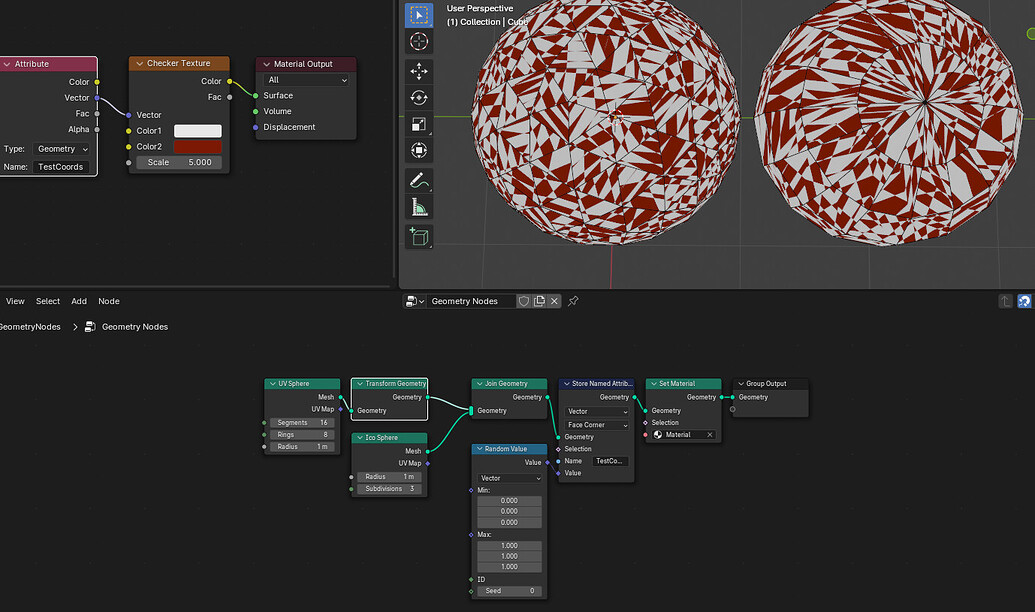Open the View menu in the node editor
1035x612 pixels.
[15, 301]
